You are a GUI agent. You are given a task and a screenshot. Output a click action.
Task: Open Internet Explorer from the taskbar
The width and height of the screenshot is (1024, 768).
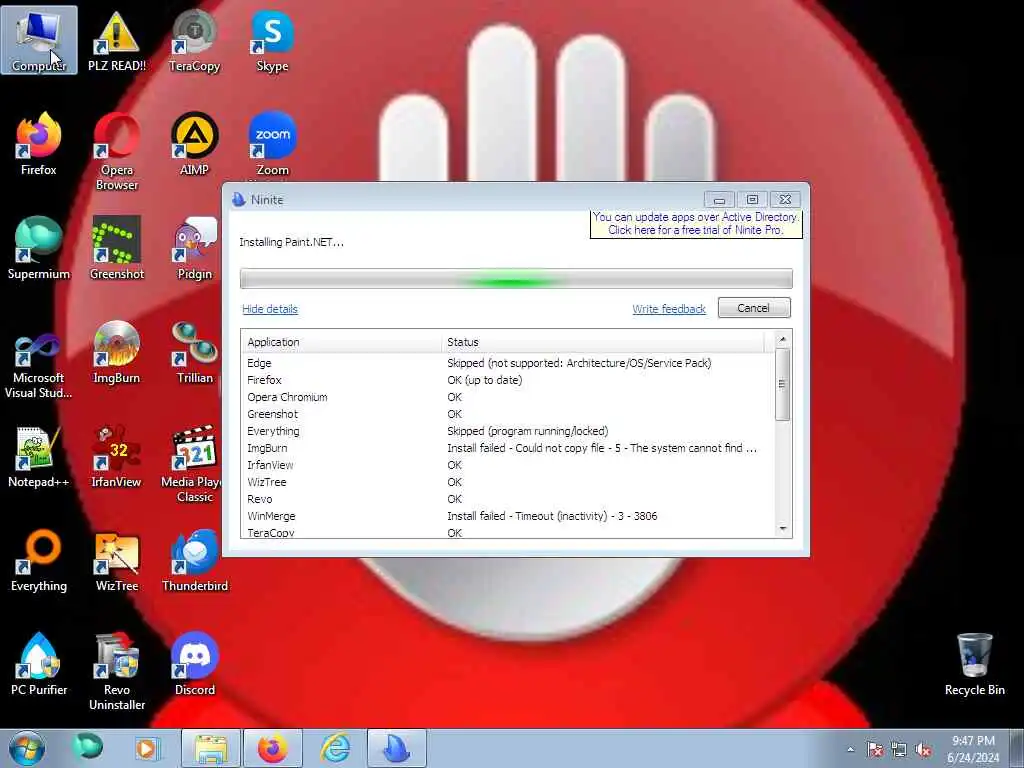point(335,748)
